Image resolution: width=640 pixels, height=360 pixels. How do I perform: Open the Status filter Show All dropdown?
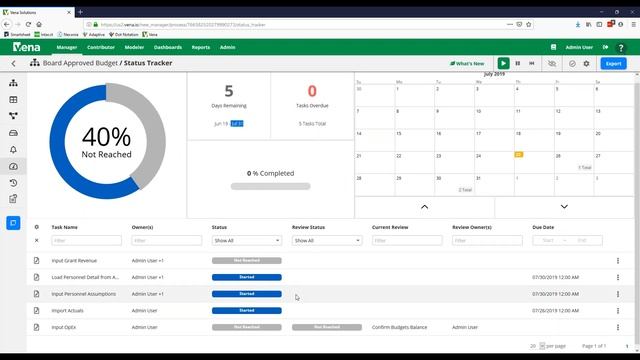tap(247, 240)
